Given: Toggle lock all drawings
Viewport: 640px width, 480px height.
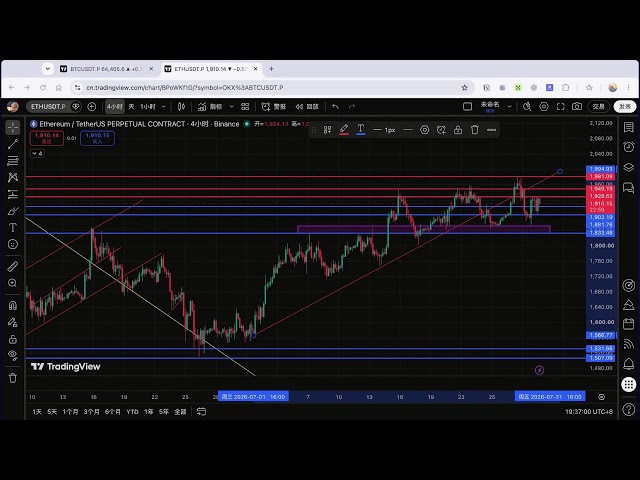Looking at the screenshot, I should pos(13,339).
